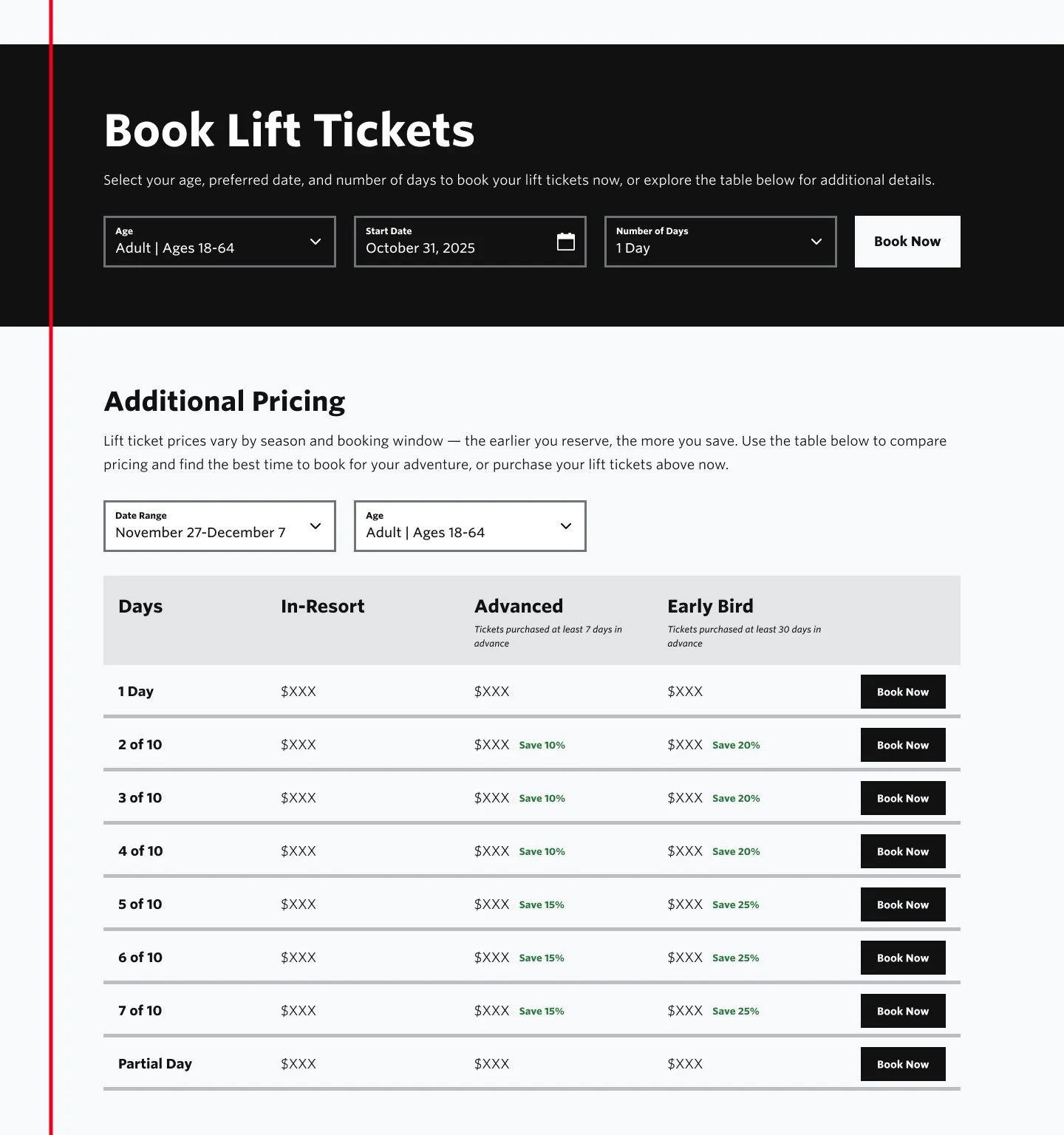This screenshot has height=1135, width=1064.
Task: Click 'Save 15%' in the 5 of 10 row
Action: pos(542,904)
